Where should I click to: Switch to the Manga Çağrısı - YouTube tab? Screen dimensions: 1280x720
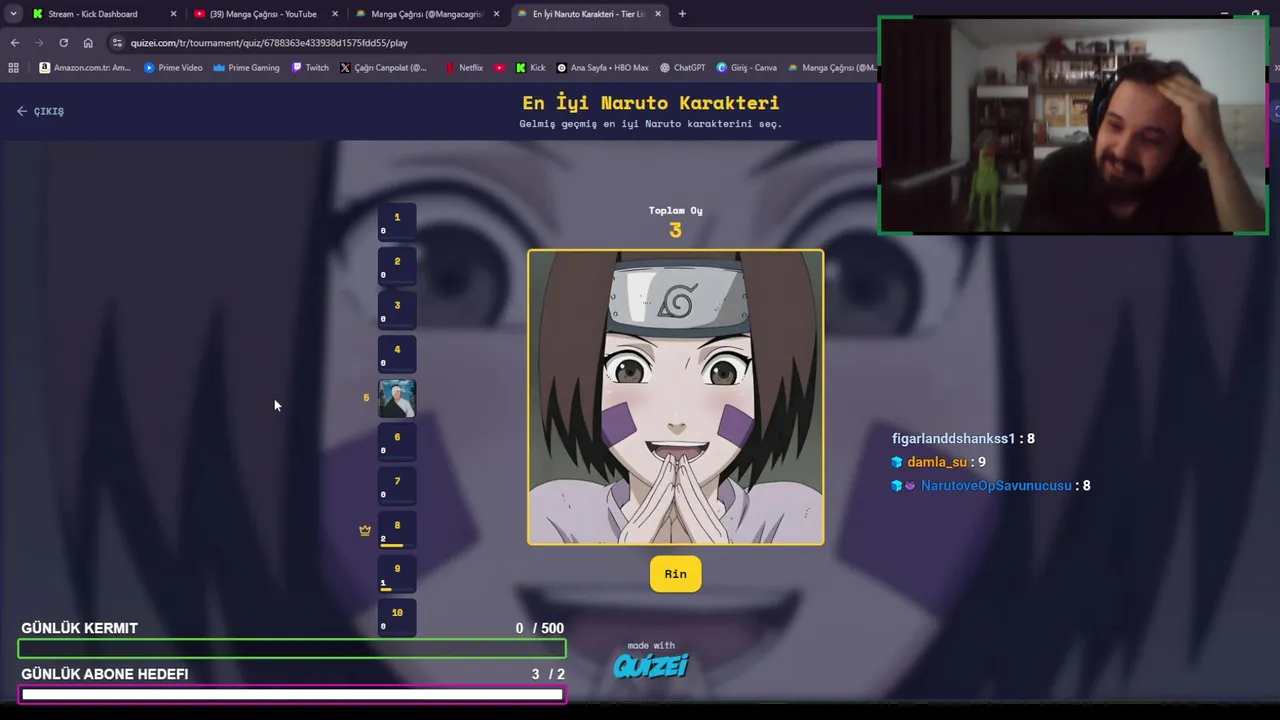click(263, 14)
